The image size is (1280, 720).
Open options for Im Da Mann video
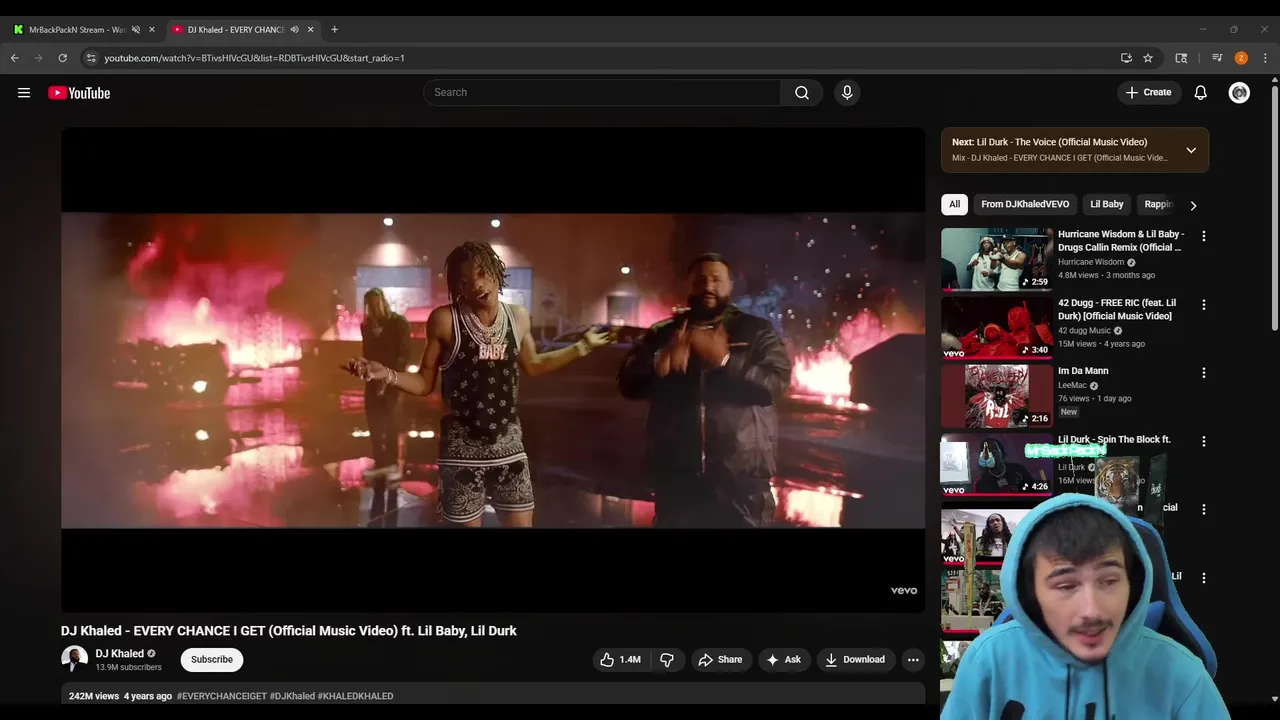coord(1204,372)
